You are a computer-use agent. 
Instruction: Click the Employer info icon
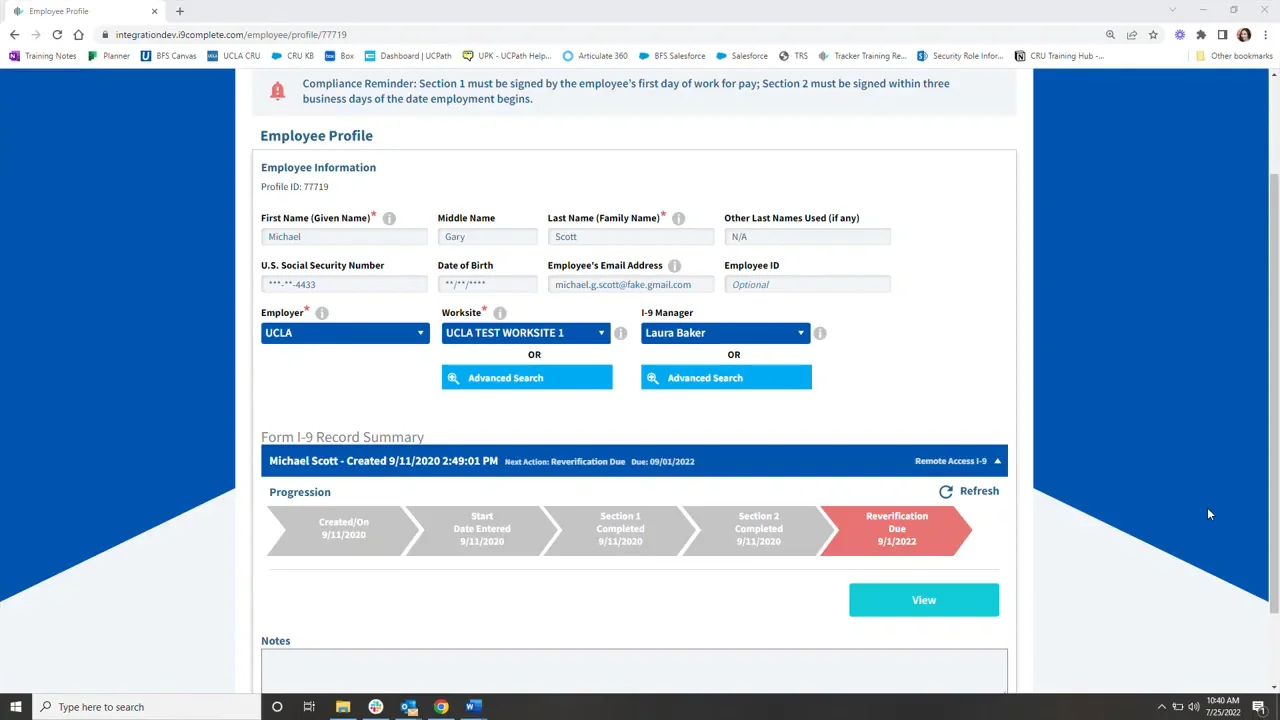322,314
